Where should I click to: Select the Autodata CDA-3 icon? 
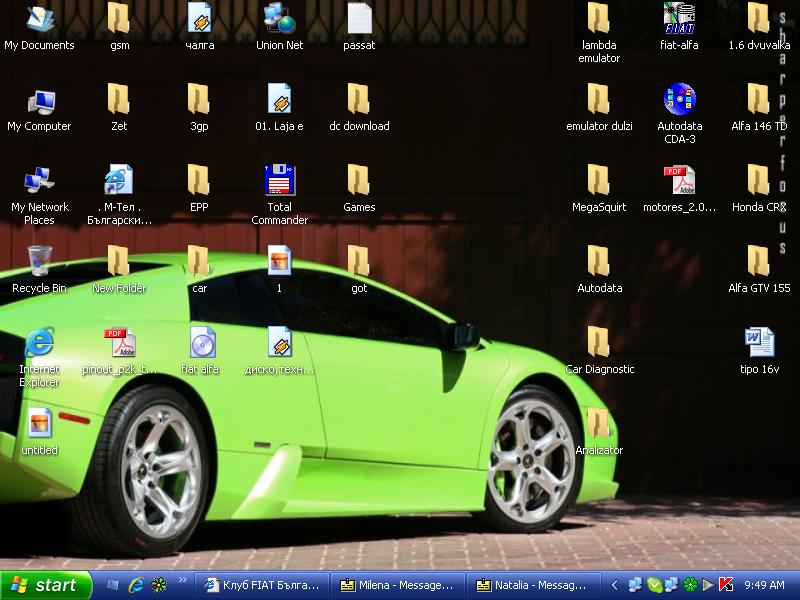pyautogui.click(x=679, y=100)
